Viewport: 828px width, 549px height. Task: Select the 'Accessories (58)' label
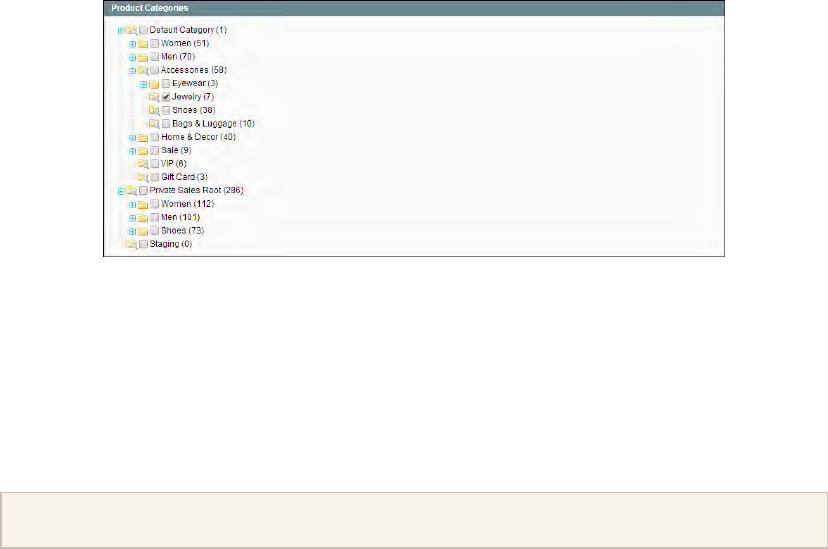(x=194, y=70)
